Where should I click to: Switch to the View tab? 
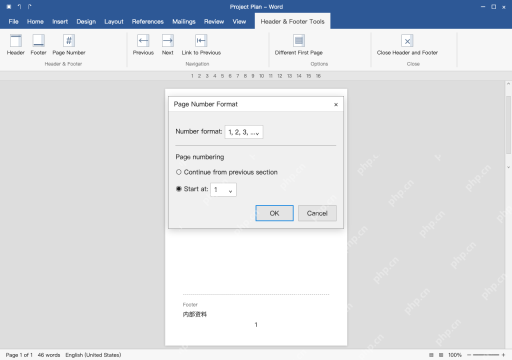pyautogui.click(x=239, y=22)
